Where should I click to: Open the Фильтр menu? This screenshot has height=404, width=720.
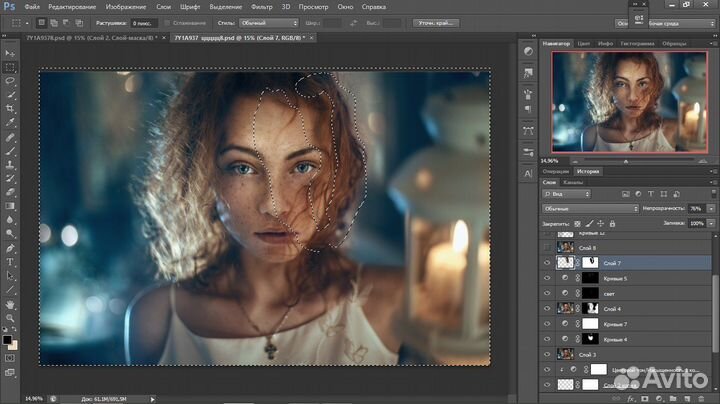click(263, 6)
